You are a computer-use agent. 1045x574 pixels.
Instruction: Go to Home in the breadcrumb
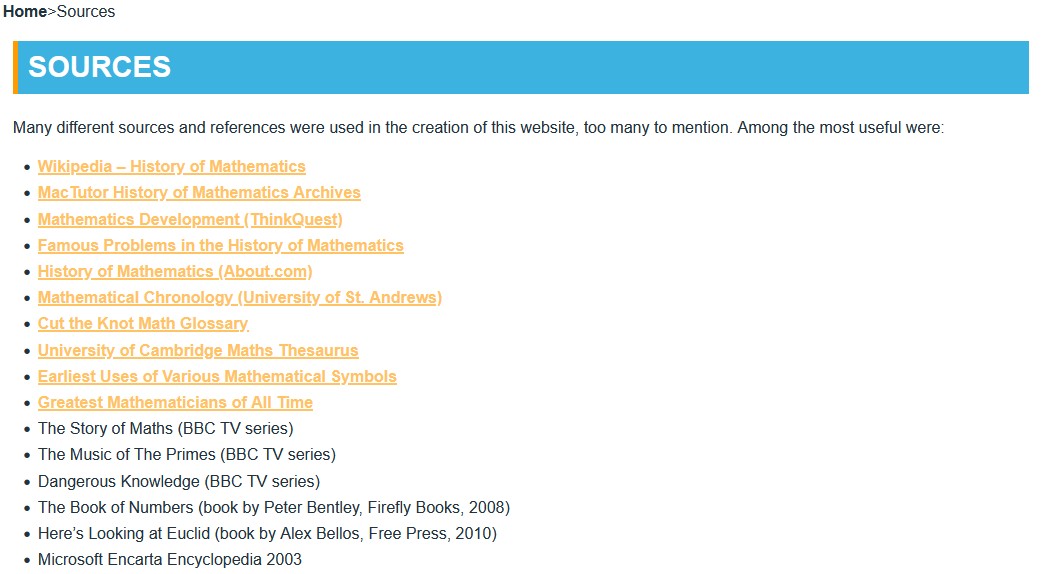point(25,11)
